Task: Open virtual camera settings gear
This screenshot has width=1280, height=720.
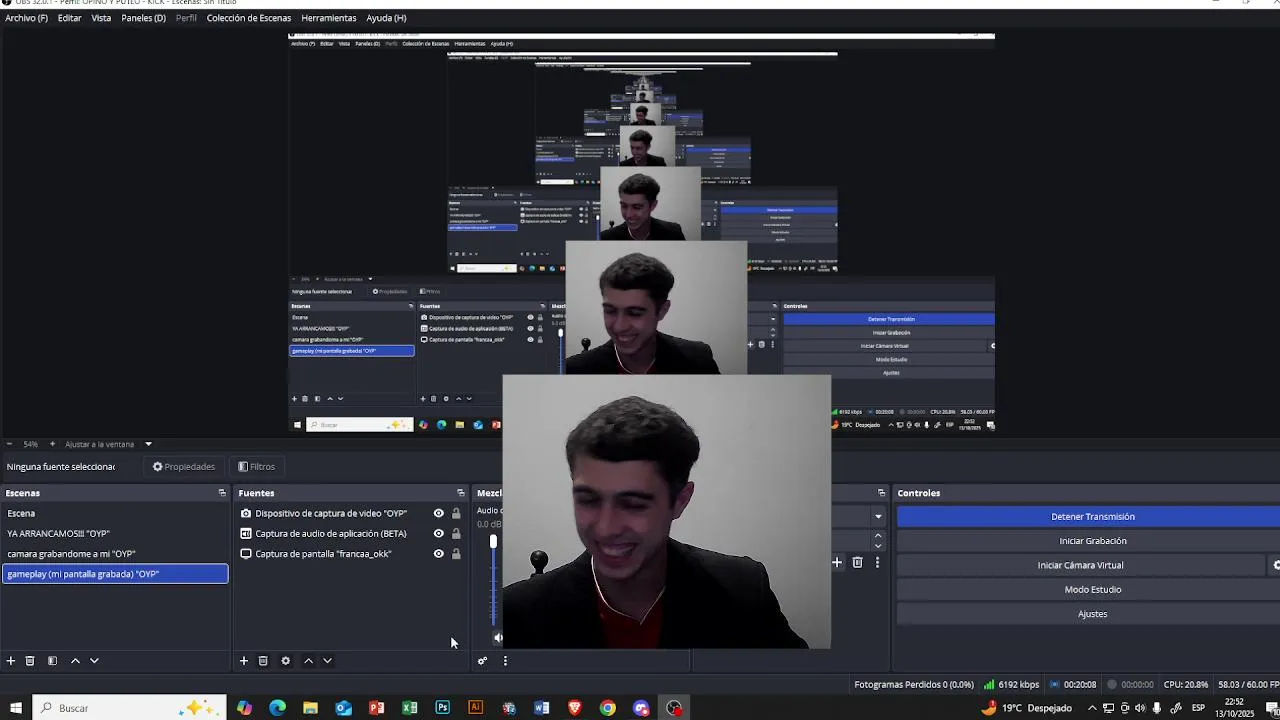Action: point(1275,565)
